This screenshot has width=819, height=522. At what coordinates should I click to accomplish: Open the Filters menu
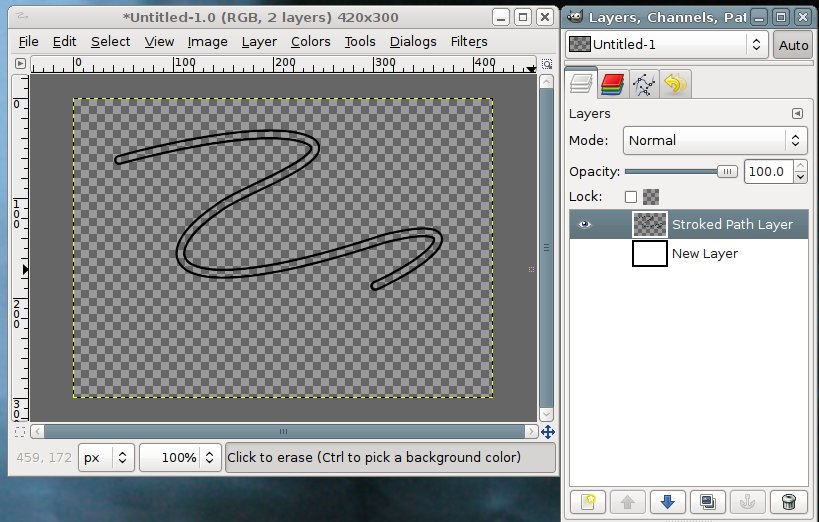tap(469, 42)
